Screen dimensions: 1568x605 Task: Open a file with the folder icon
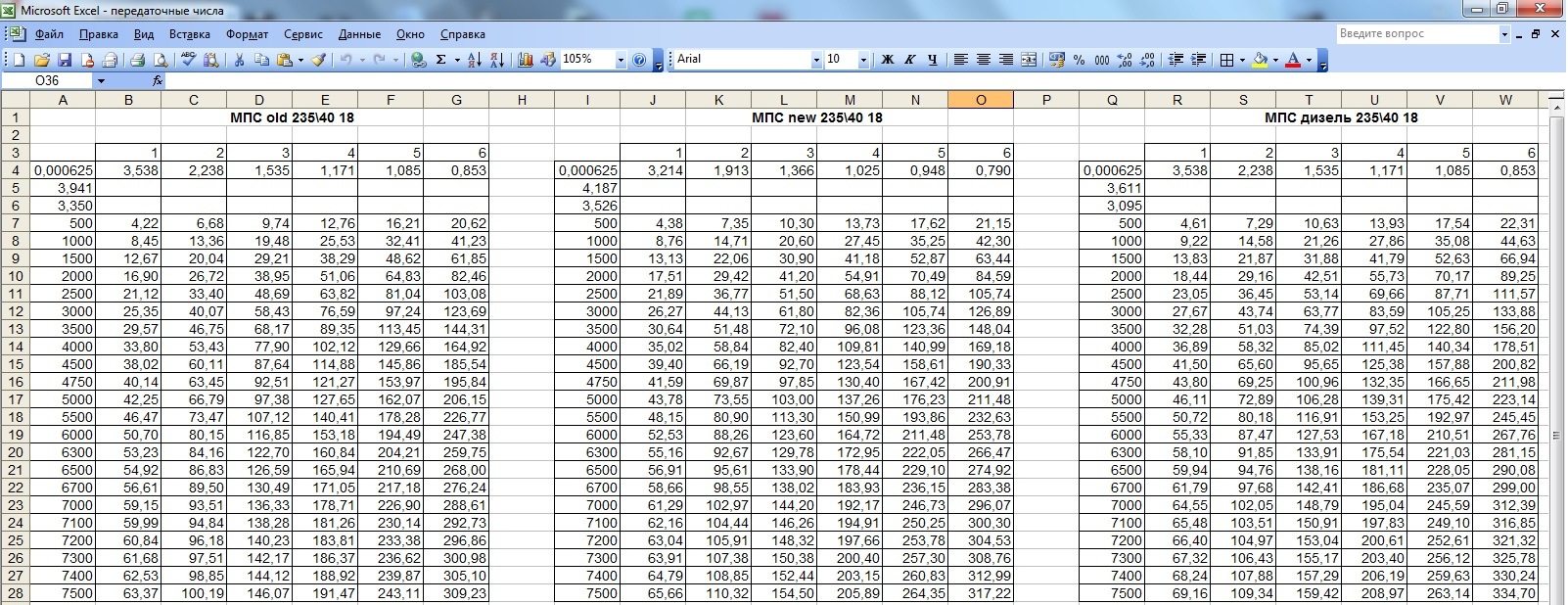pyautogui.click(x=42, y=60)
